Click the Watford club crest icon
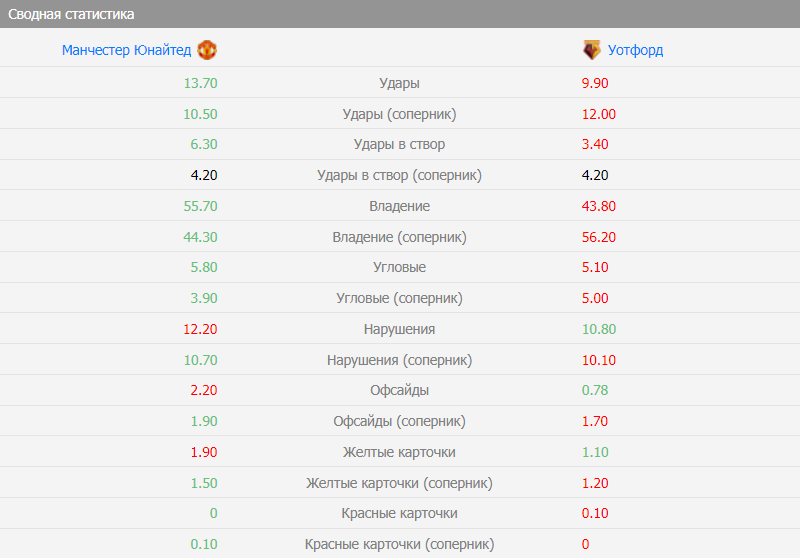 [592, 50]
